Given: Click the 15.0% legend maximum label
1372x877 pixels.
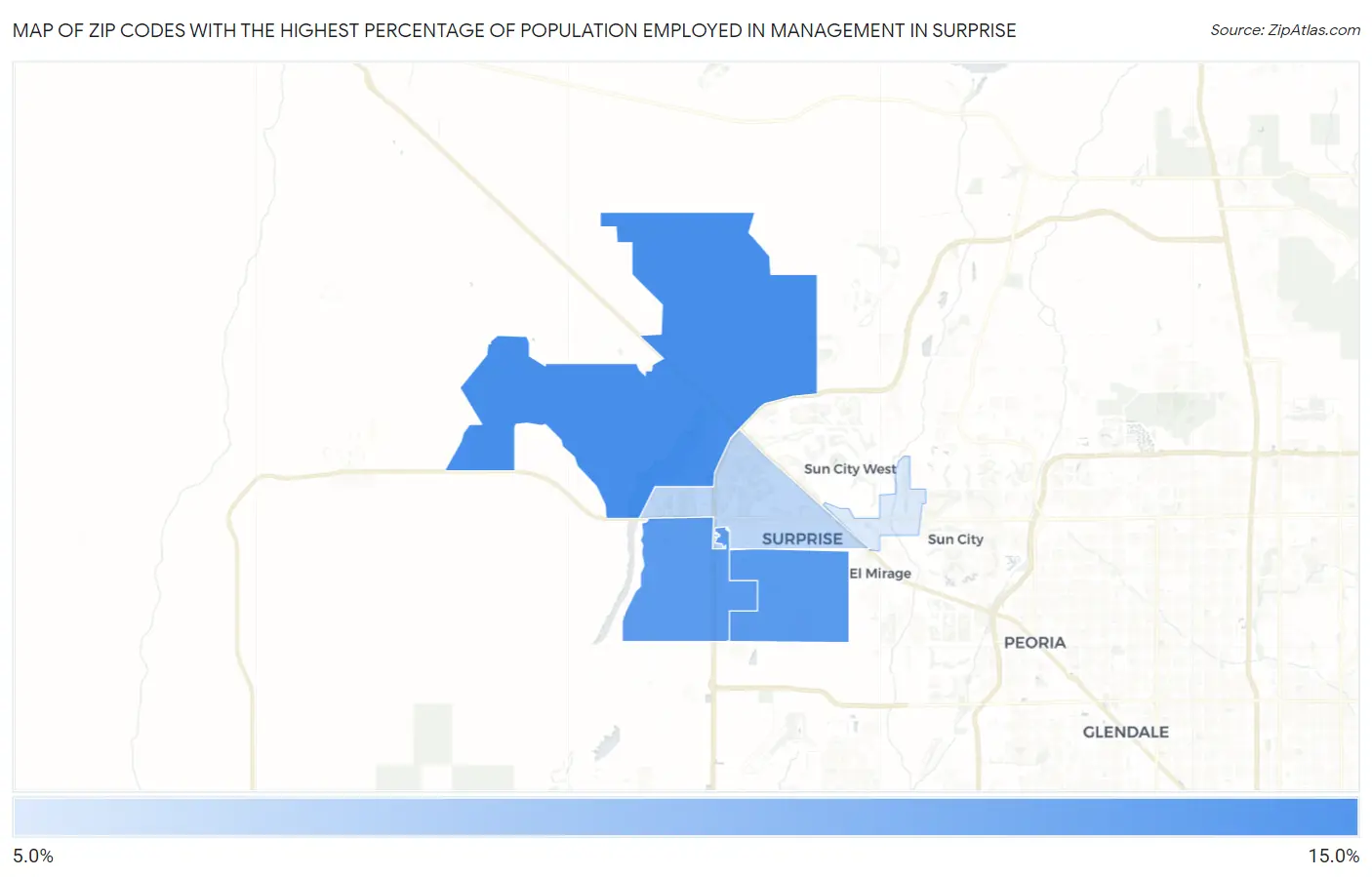Looking at the screenshot, I should point(1333,856).
